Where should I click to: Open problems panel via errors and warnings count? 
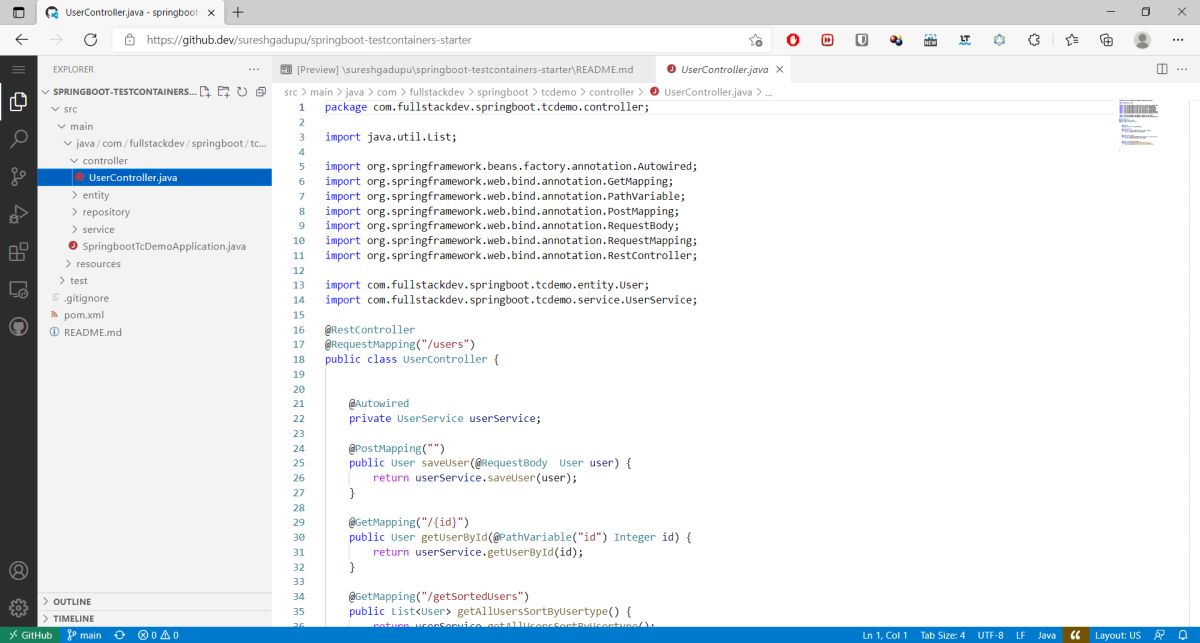[x=158, y=635]
